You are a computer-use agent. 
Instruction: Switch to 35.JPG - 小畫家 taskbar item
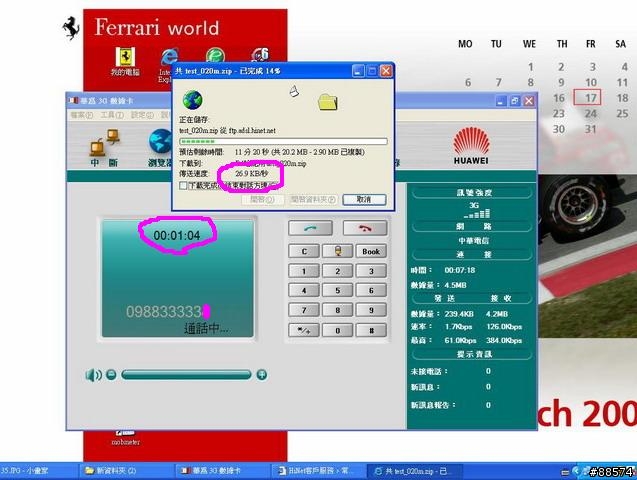click(37, 471)
